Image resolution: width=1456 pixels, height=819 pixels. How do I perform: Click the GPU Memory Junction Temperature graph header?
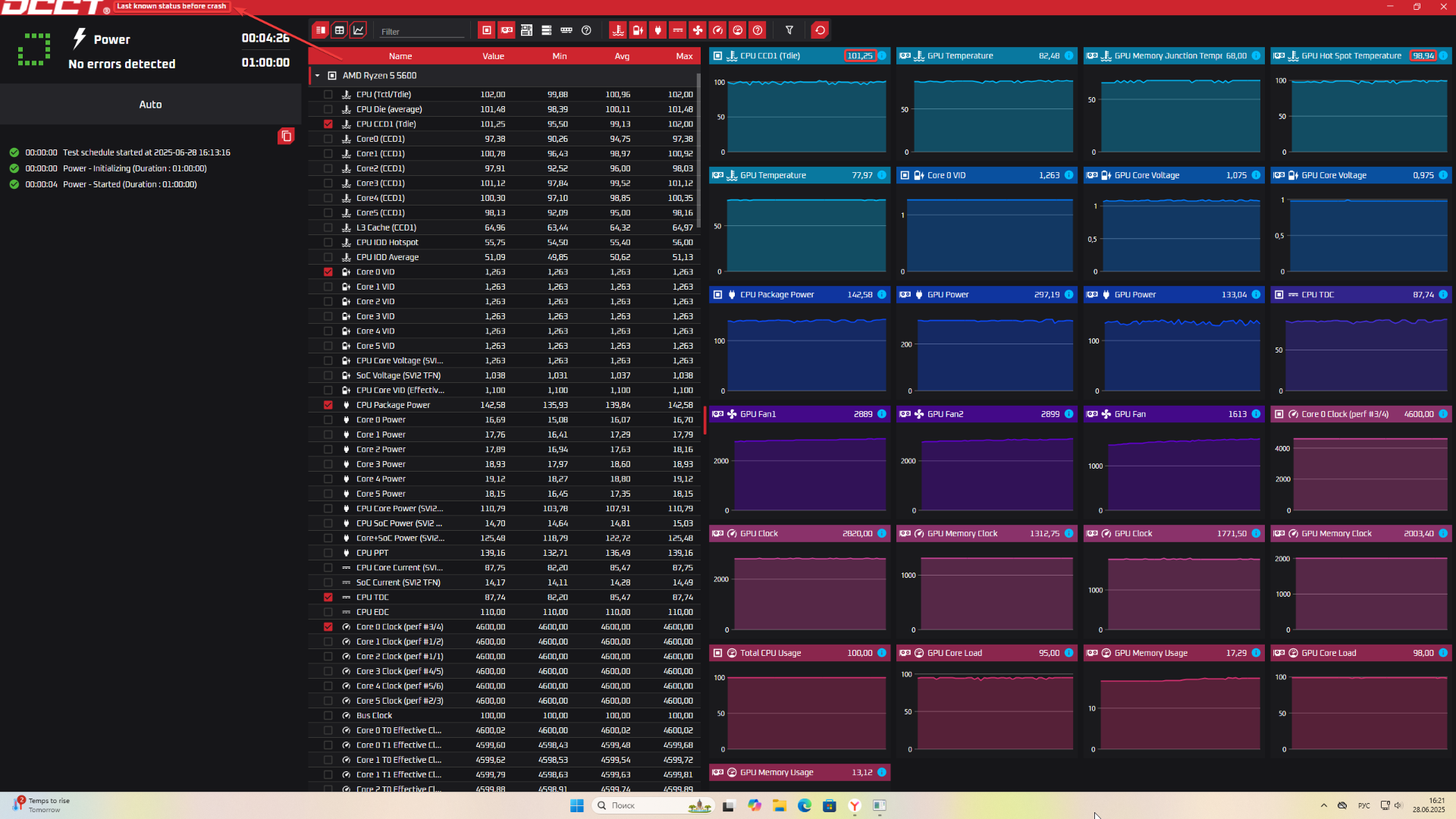[x=1173, y=56]
